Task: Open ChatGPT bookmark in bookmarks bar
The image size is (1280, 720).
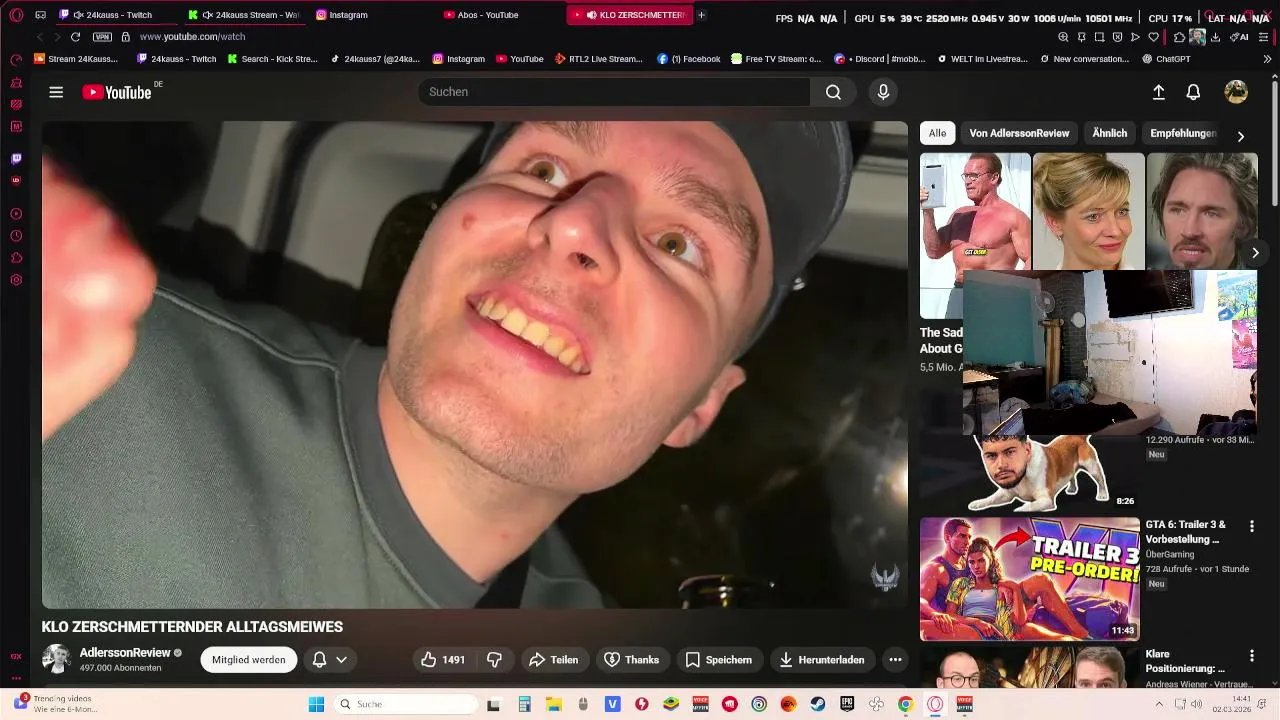Action: pyautogui.click(x=1166, y=59)
